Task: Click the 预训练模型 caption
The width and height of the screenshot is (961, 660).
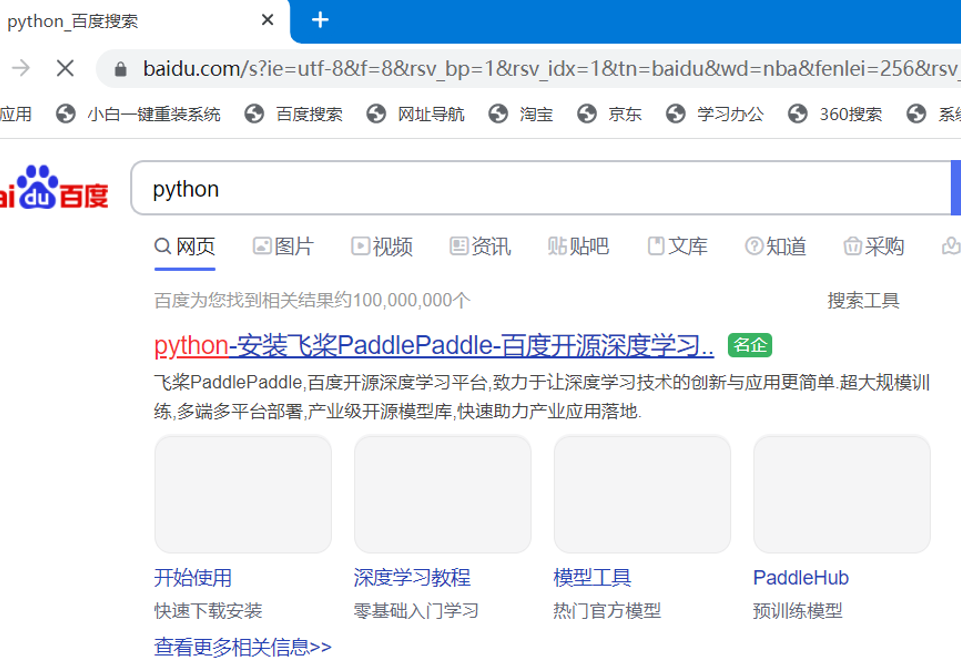Action: (797, 610)
